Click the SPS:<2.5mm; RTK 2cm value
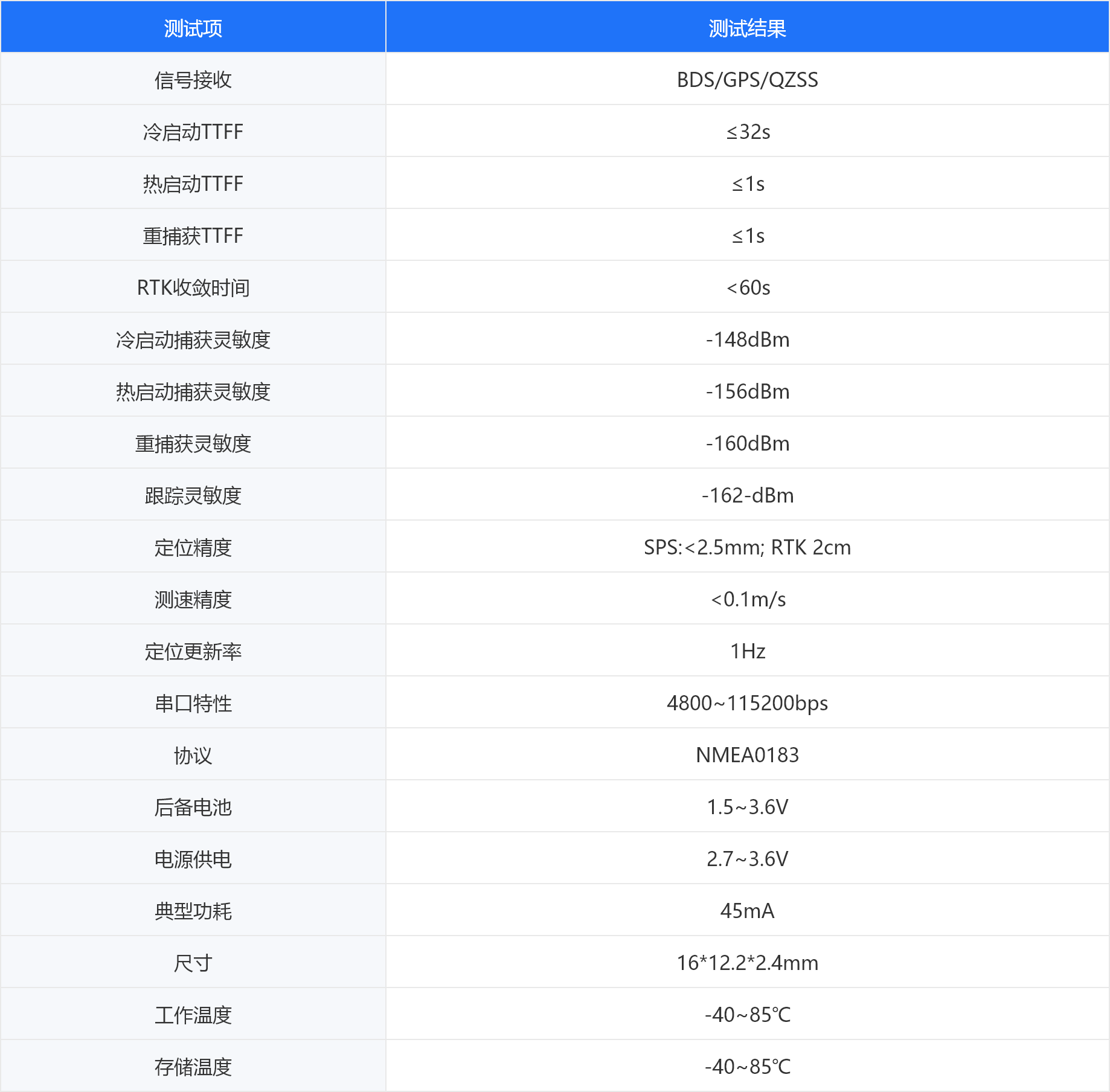 click(x=747, y=547)
